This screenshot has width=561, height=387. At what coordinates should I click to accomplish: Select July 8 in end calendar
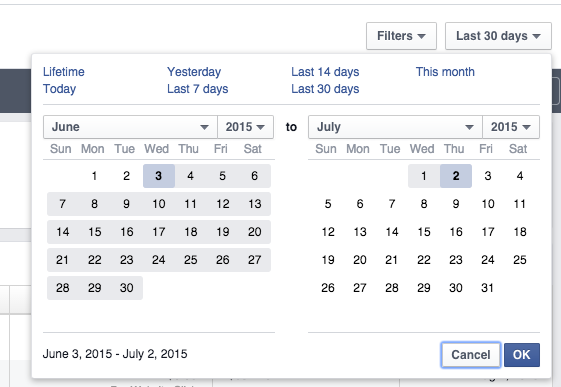click(424, 204)
